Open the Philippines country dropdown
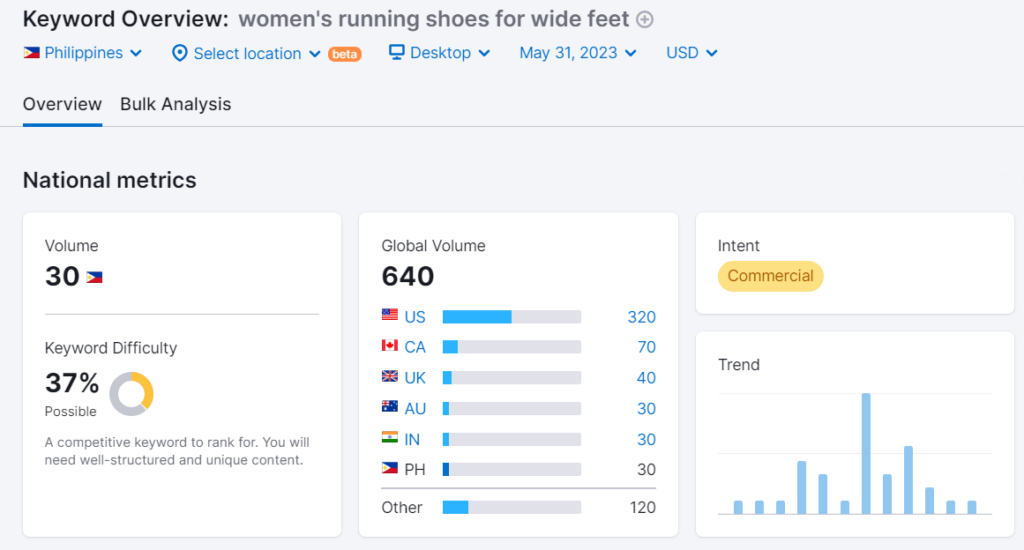This screenshot has height=550, width=1024. 83,53
